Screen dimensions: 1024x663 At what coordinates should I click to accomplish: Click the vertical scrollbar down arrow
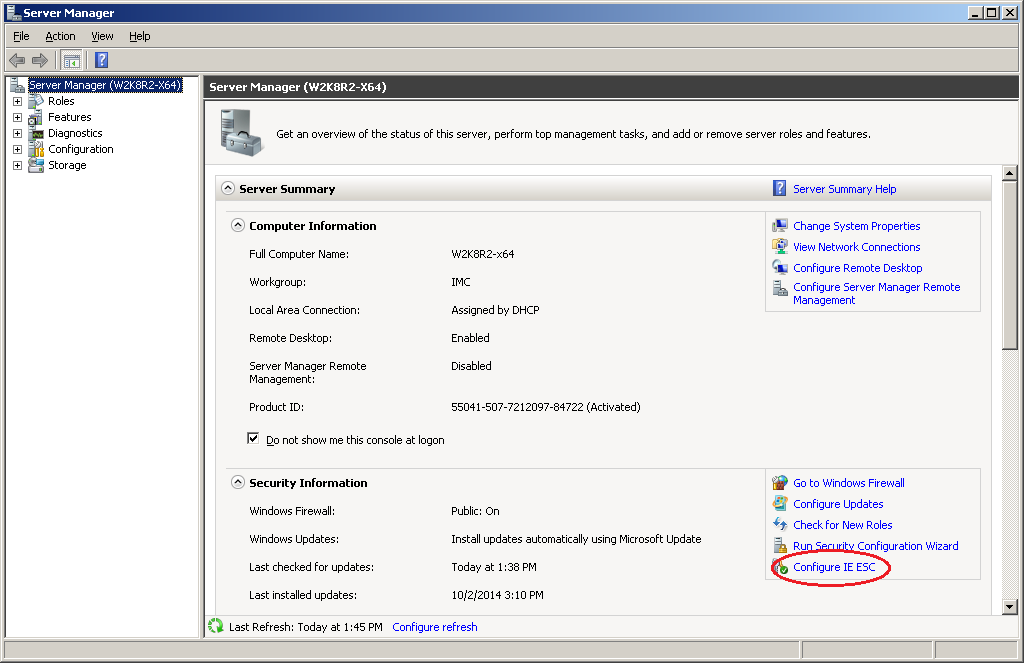1009,607
